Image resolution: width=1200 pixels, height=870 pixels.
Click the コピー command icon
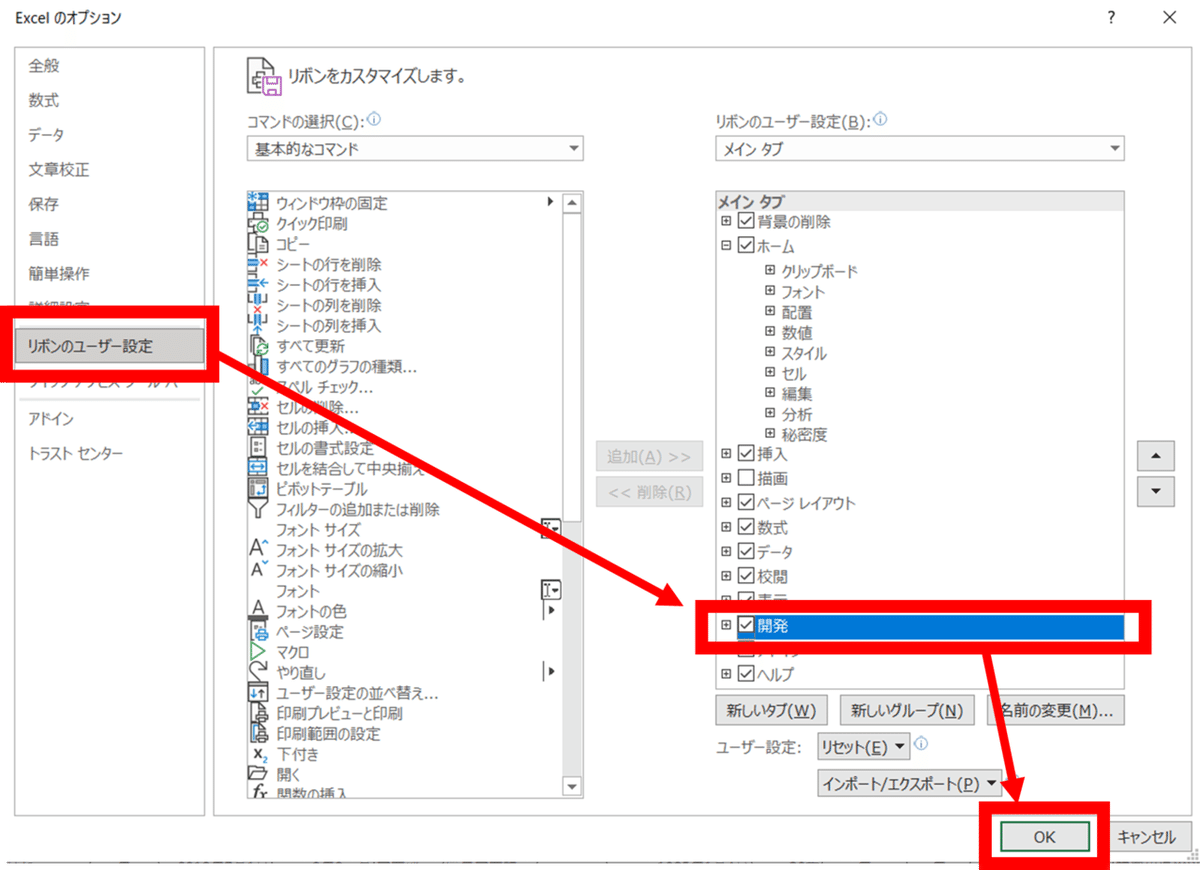257,244
